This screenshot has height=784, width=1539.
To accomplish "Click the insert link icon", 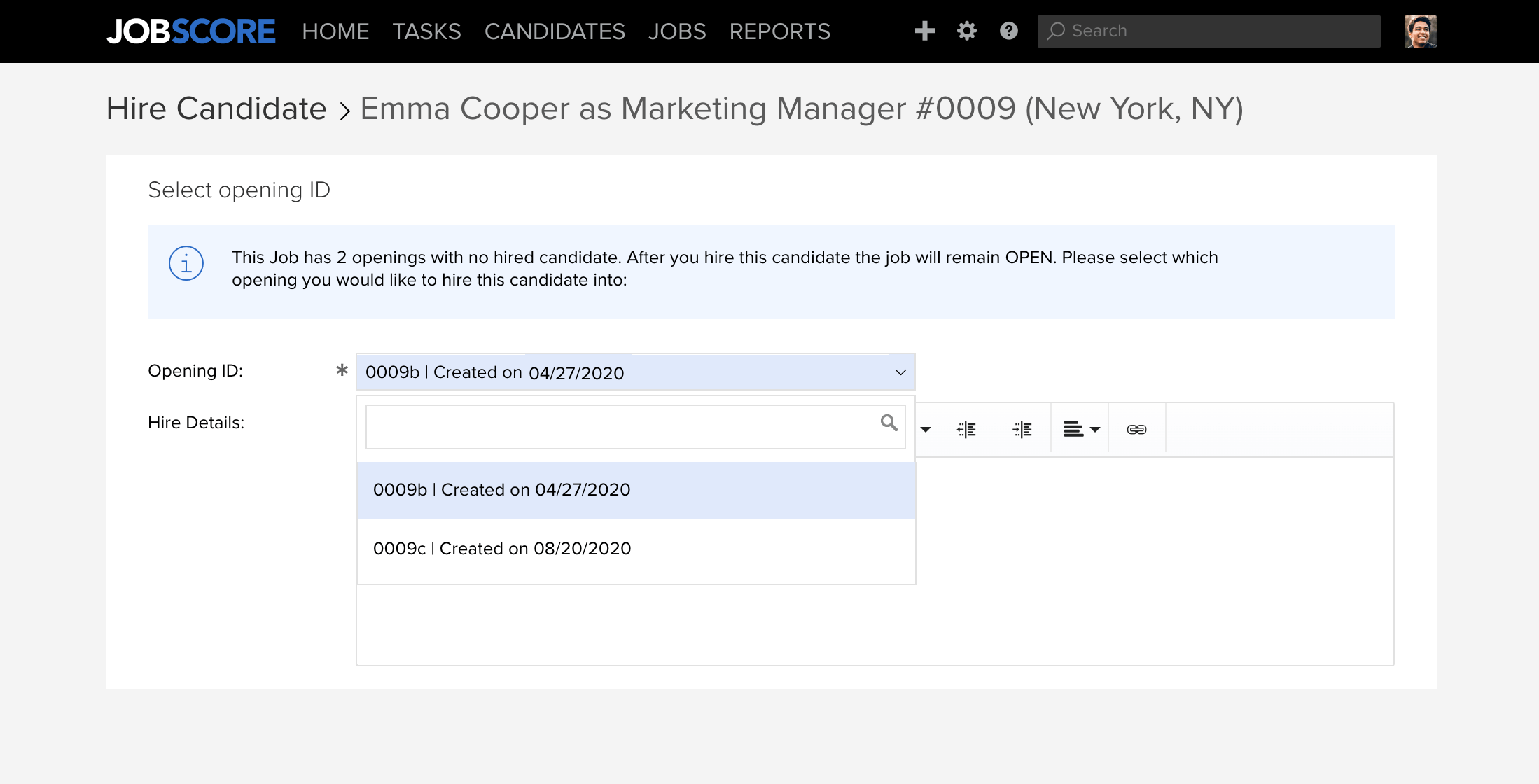I will (x=1136, y=429).
